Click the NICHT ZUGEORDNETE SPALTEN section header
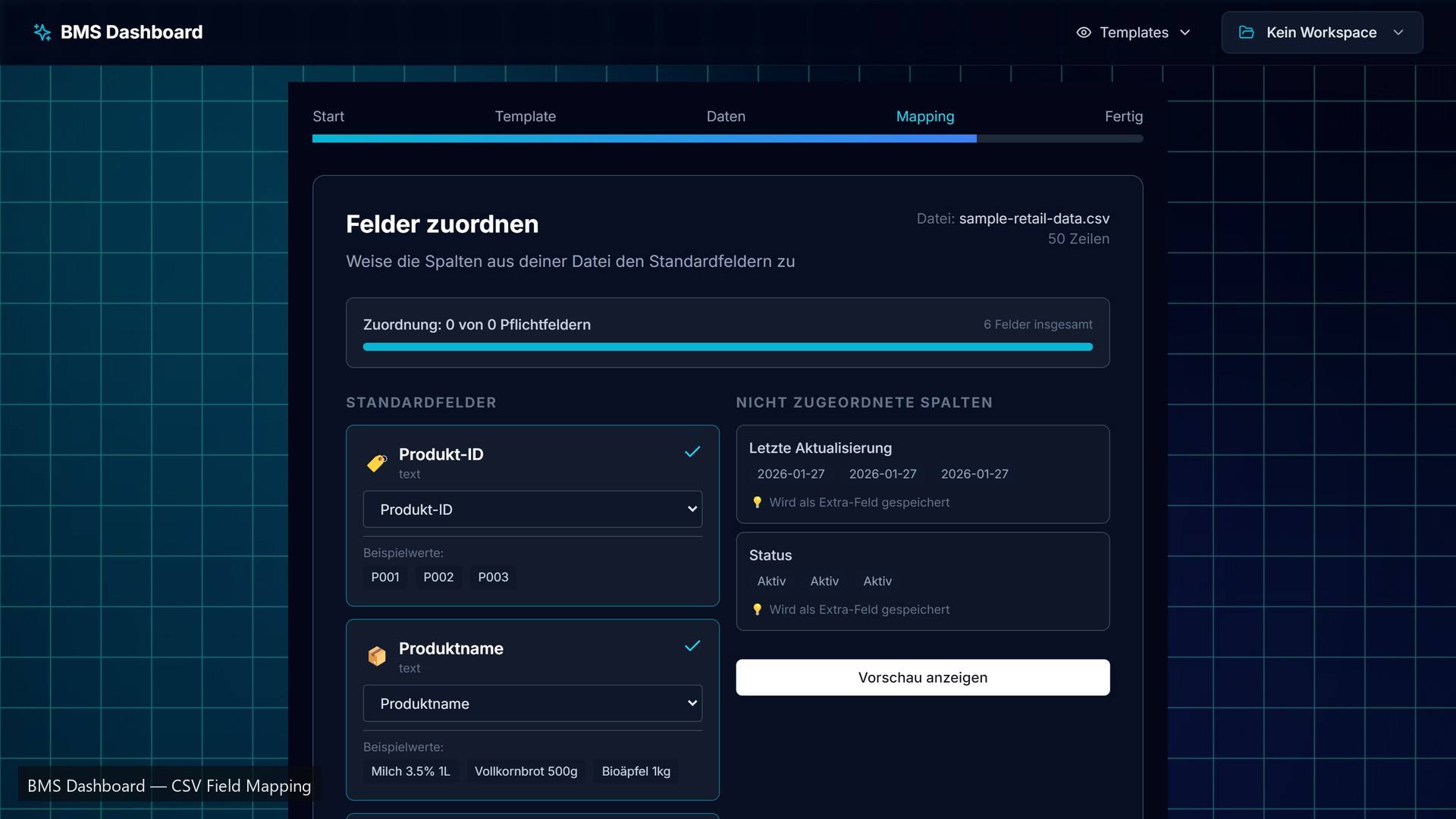This screenshot has height=819, width=1456. 864,403
